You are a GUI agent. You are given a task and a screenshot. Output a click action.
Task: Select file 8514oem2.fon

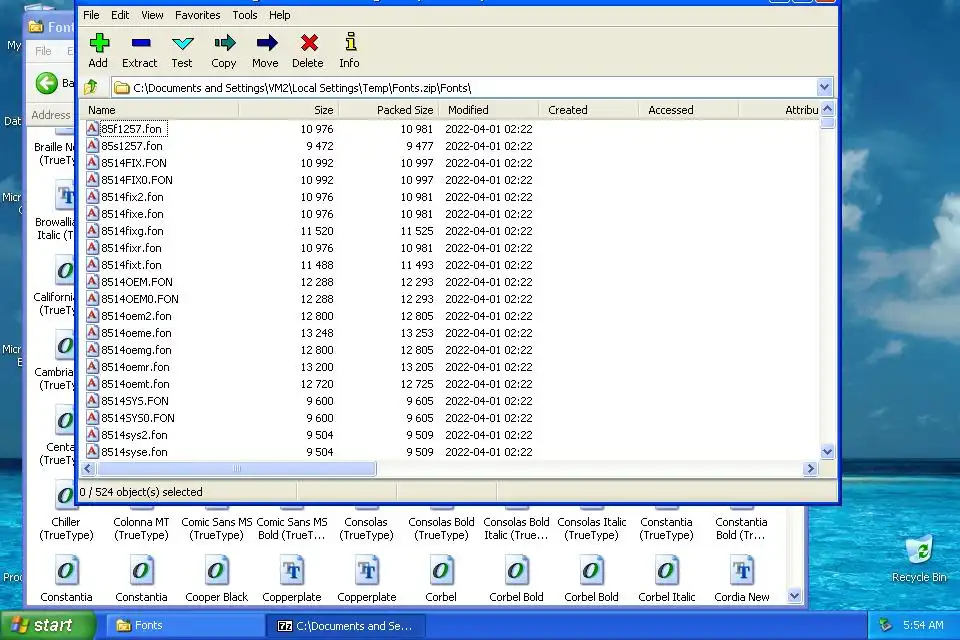click(x=136, y=316)
